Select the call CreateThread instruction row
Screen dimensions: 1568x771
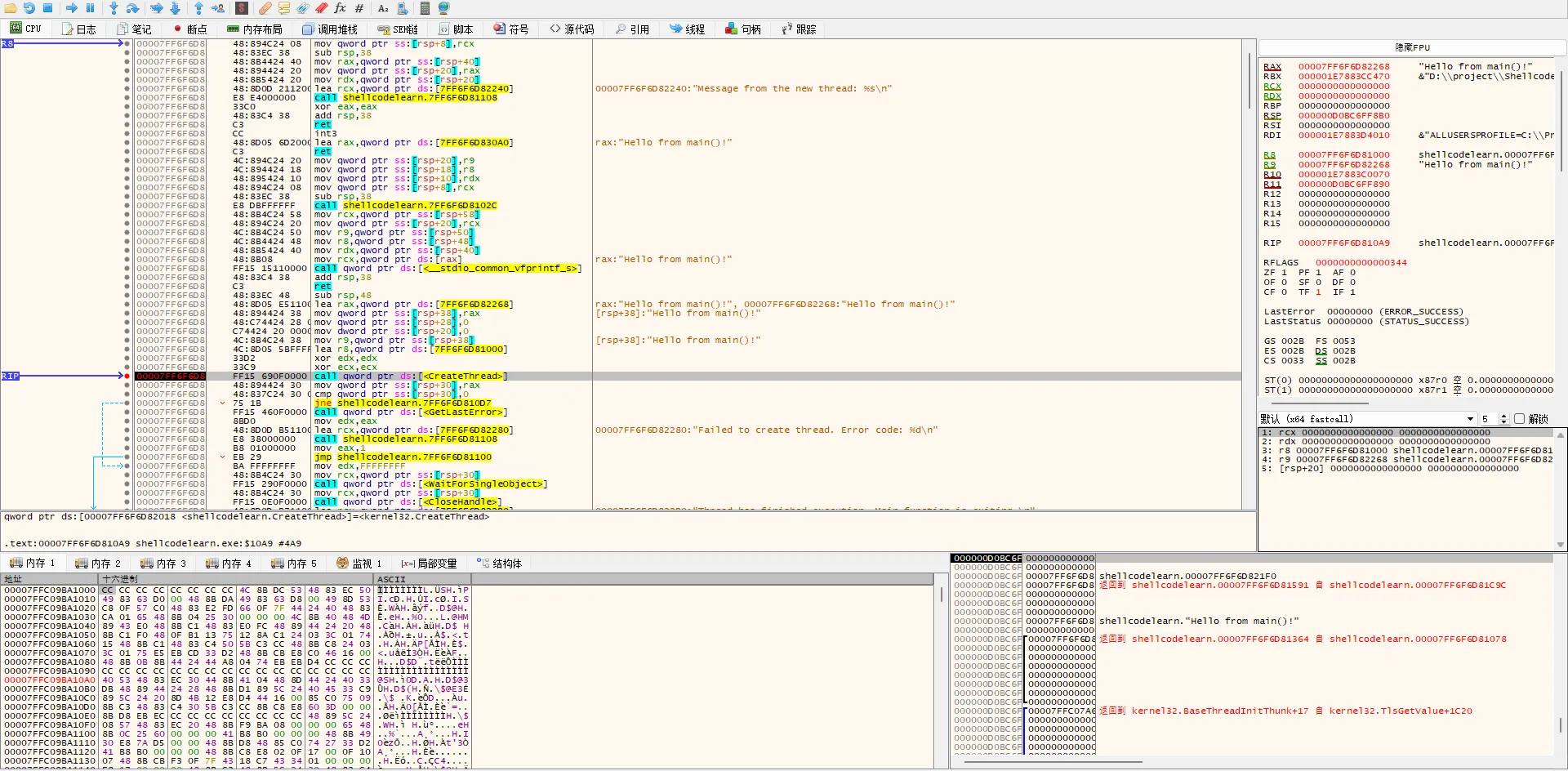[x=408, y=377]
